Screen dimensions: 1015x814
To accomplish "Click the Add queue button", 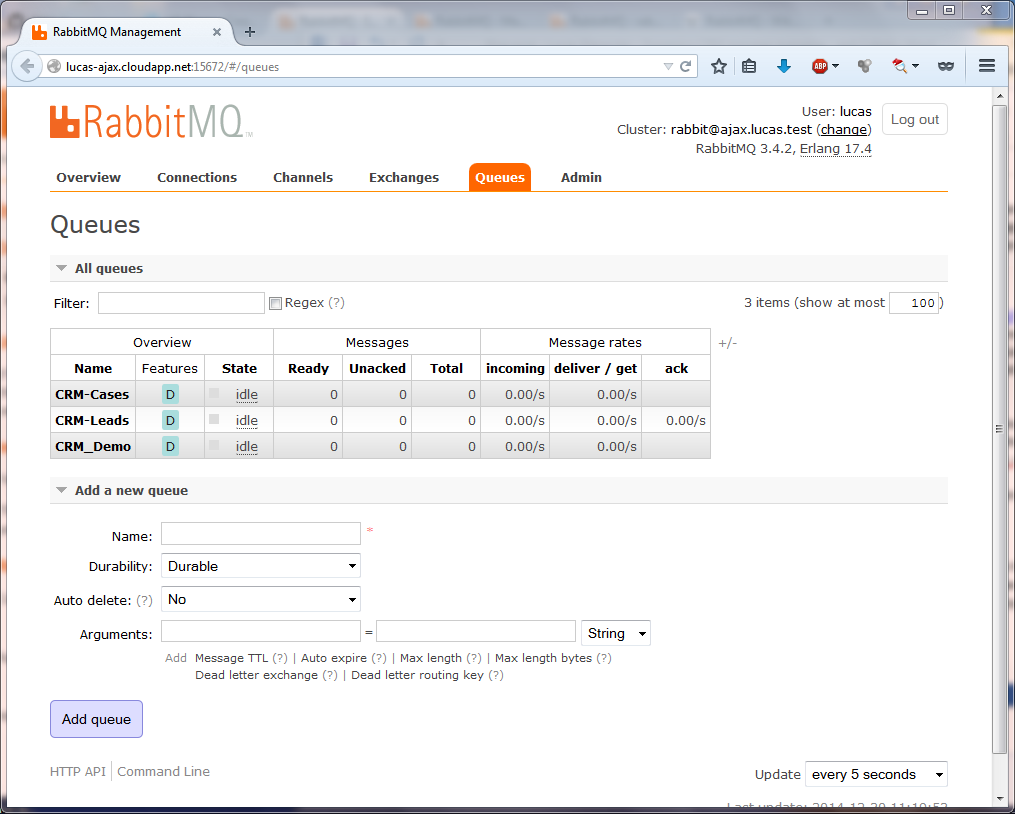I will click(96, 719).
